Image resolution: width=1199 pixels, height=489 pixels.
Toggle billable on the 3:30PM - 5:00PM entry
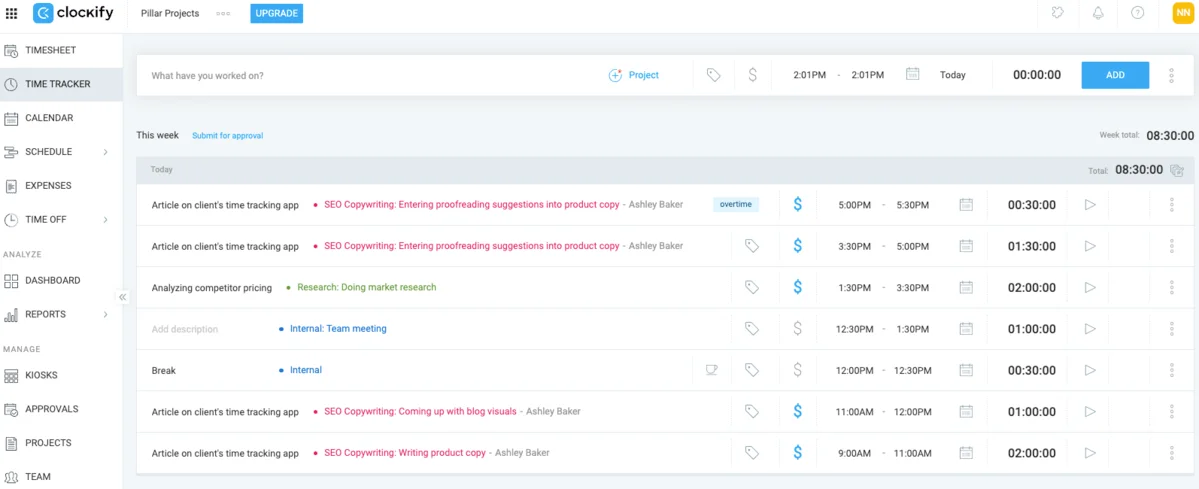tap(798, 246)
